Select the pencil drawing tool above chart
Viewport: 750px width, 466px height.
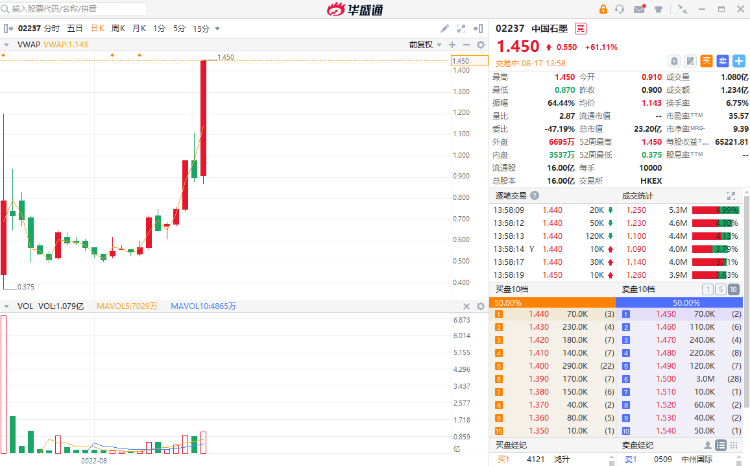pyautogui.click(x=445, y=29)
